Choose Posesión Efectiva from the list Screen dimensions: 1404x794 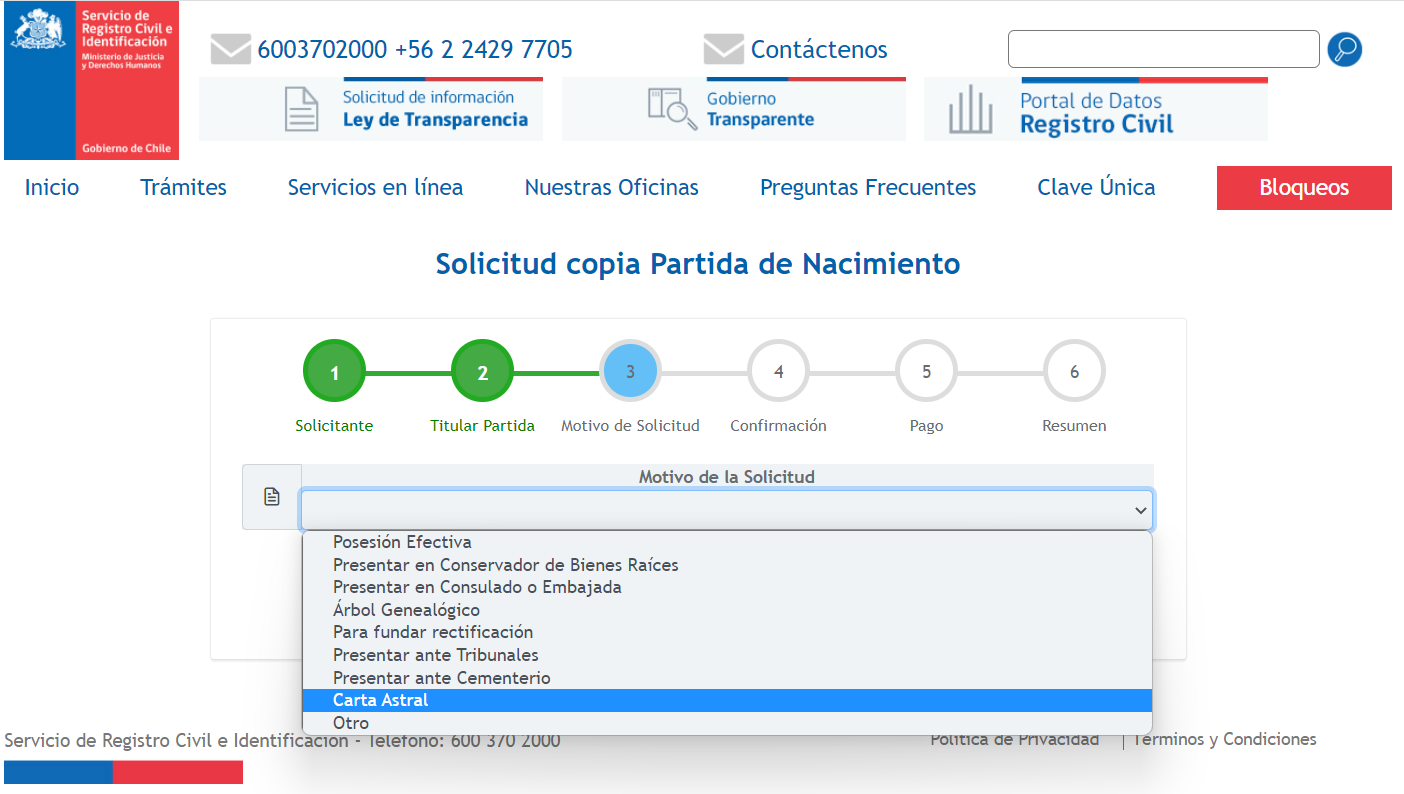coord(402,542)
